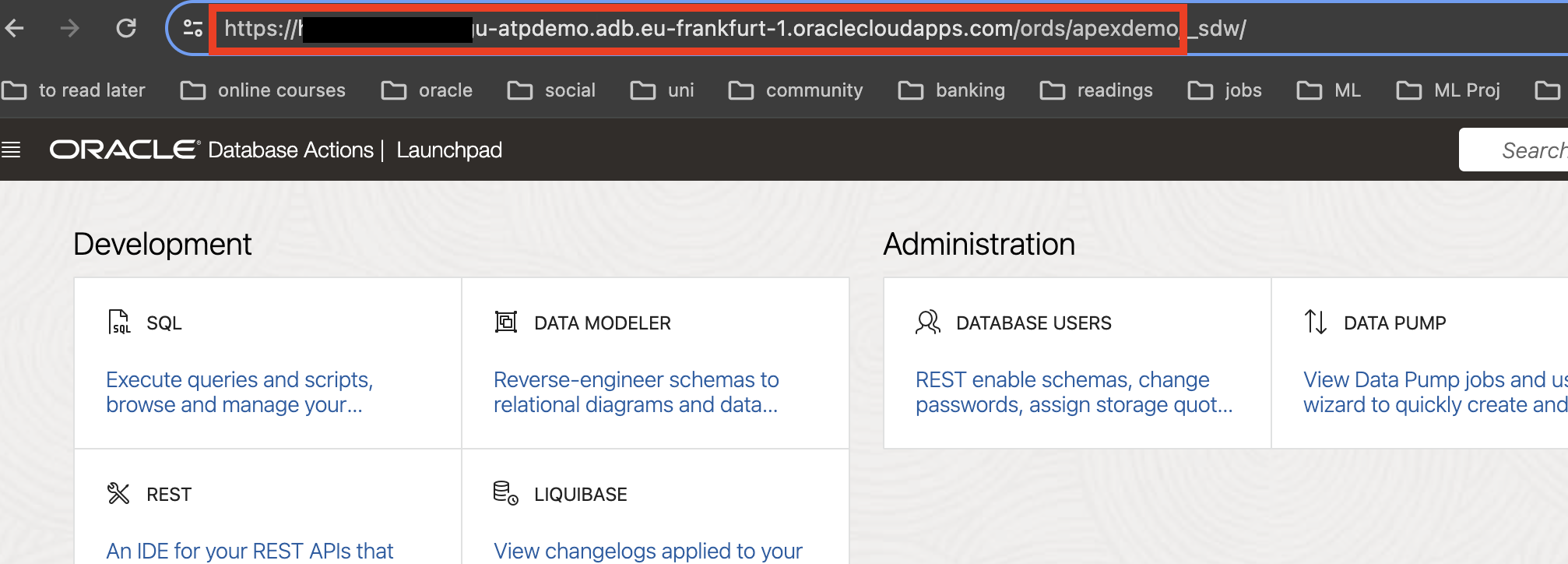Focus the Search field in header

(x=1514, y=150)
